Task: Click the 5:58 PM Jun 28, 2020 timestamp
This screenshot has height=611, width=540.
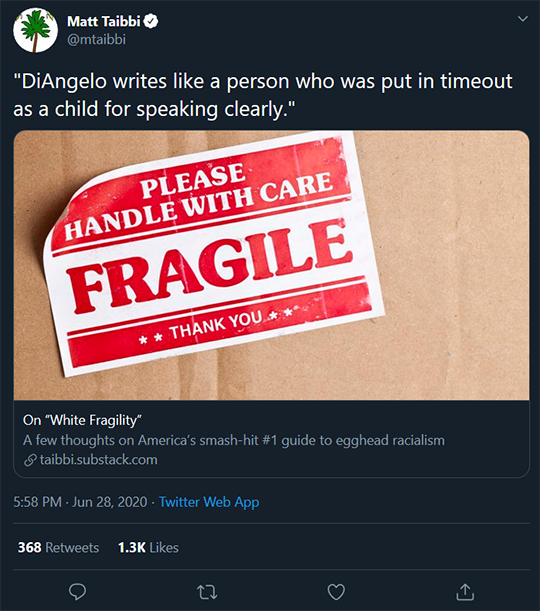Action: pos(80,502)
